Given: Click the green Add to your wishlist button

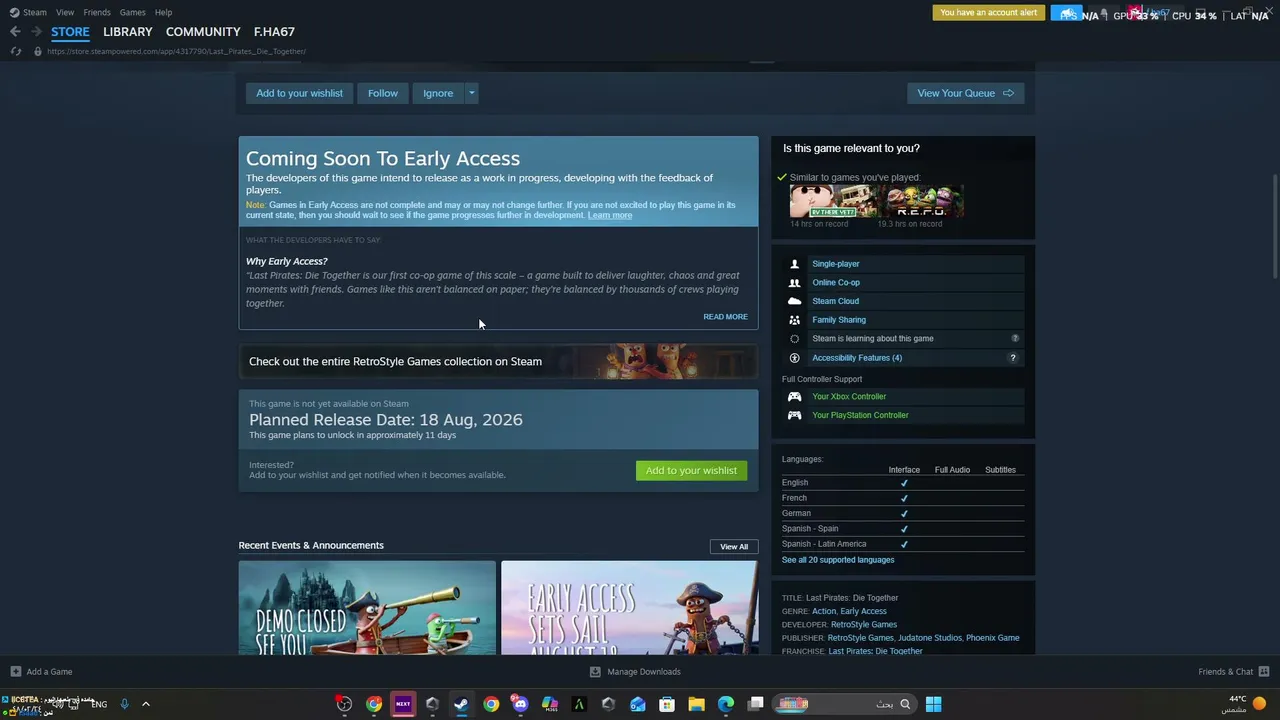Looking at the screenshot, I should coord(691,471).
